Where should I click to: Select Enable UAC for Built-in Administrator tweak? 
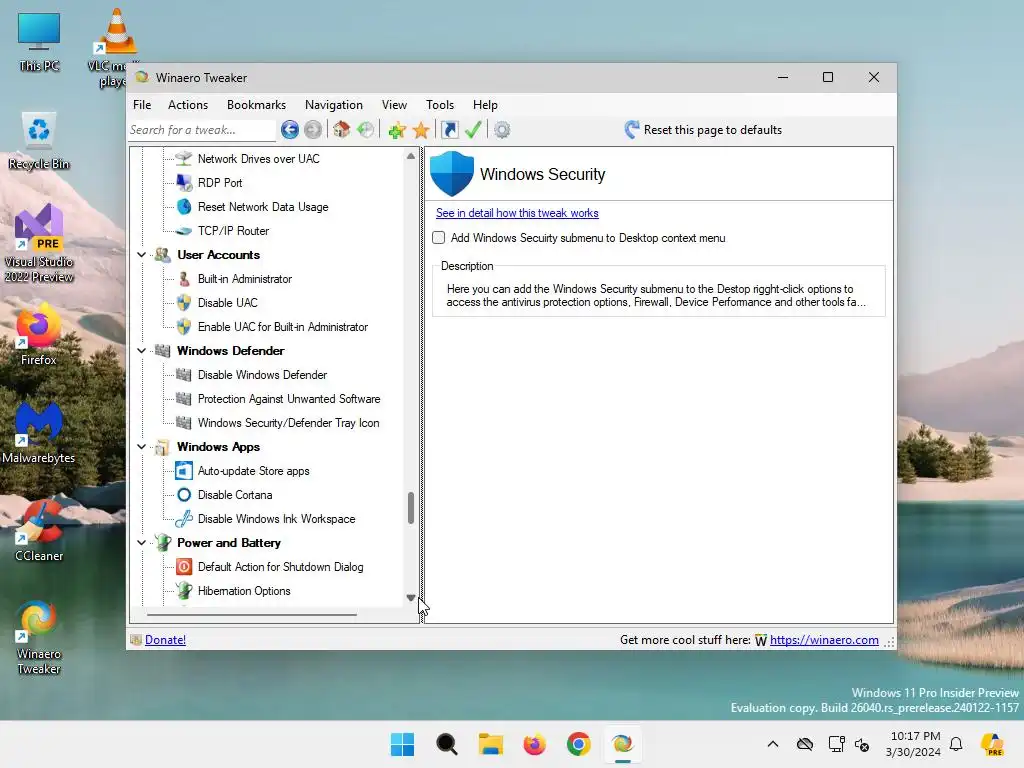coord(282,327)
